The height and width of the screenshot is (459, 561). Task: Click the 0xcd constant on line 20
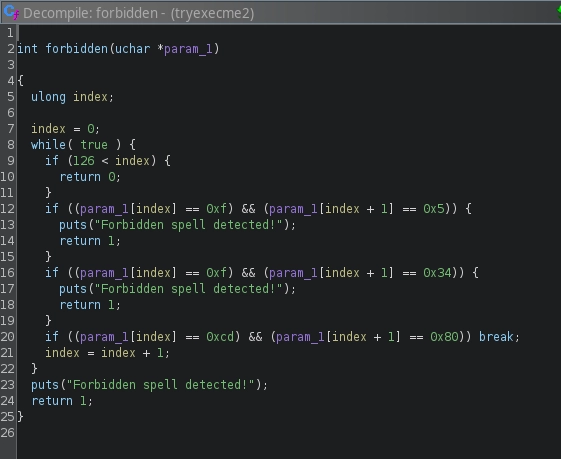[220, 337]
